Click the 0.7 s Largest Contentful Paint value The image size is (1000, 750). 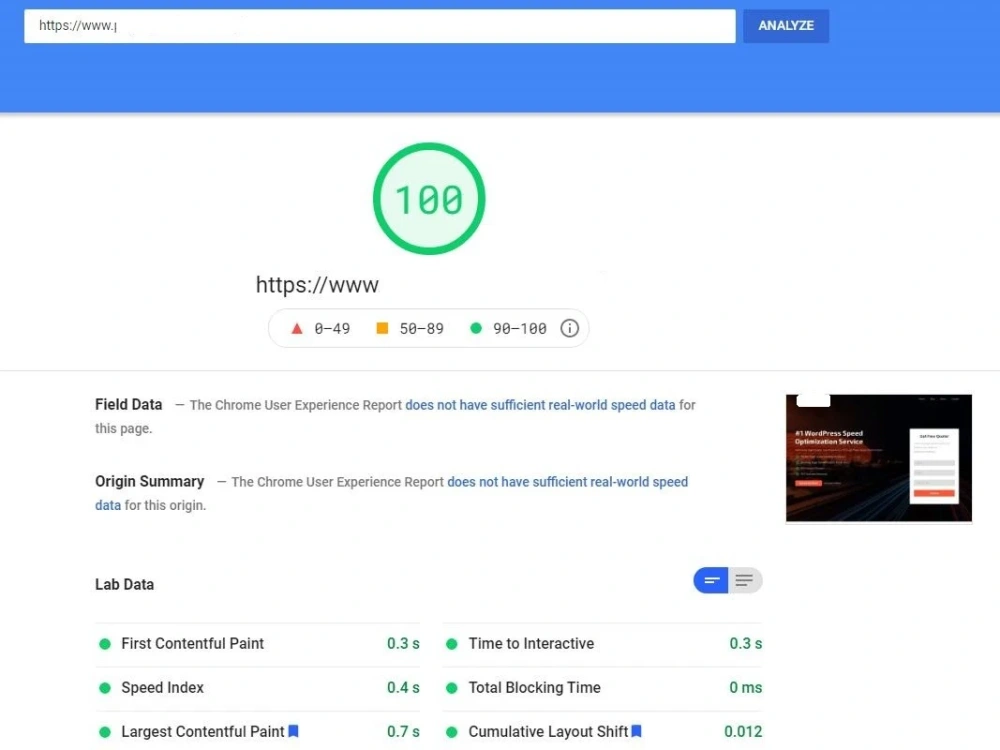tap(403, 732)
